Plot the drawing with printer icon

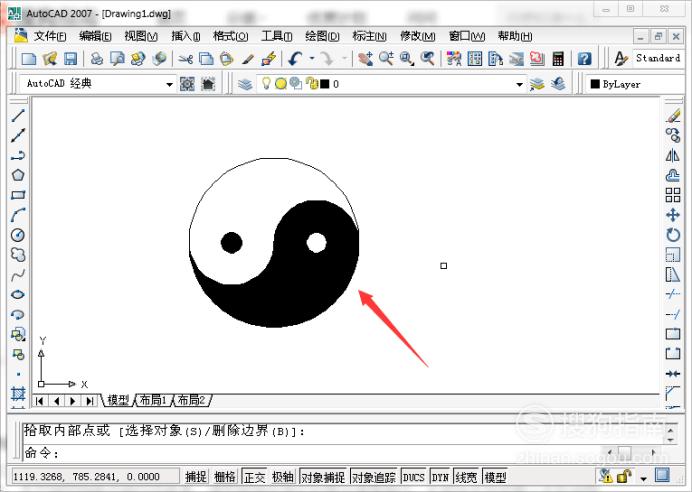pyautogui.click(x=97, y=58)
